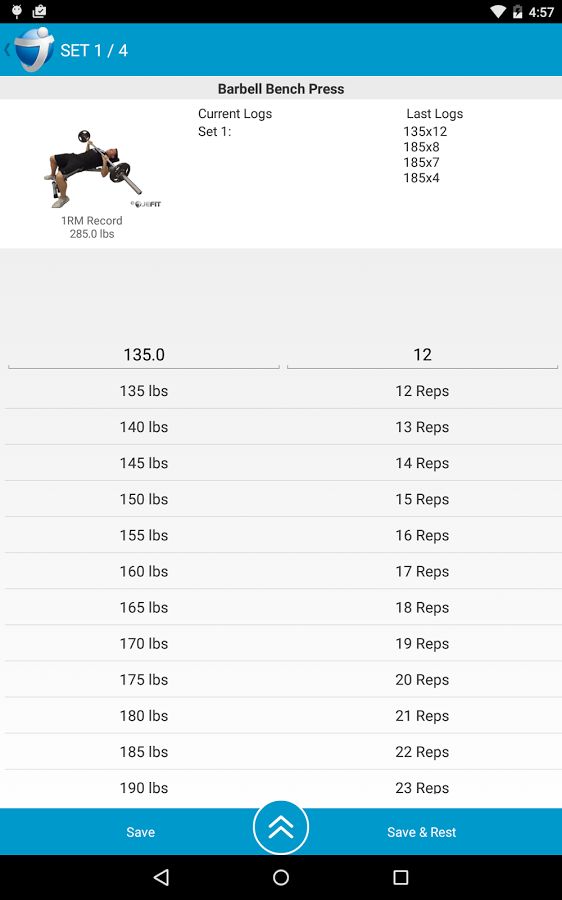Tap the 1RM Record 285.0 lbs label

pyautogui.click(x=92, y=227)
